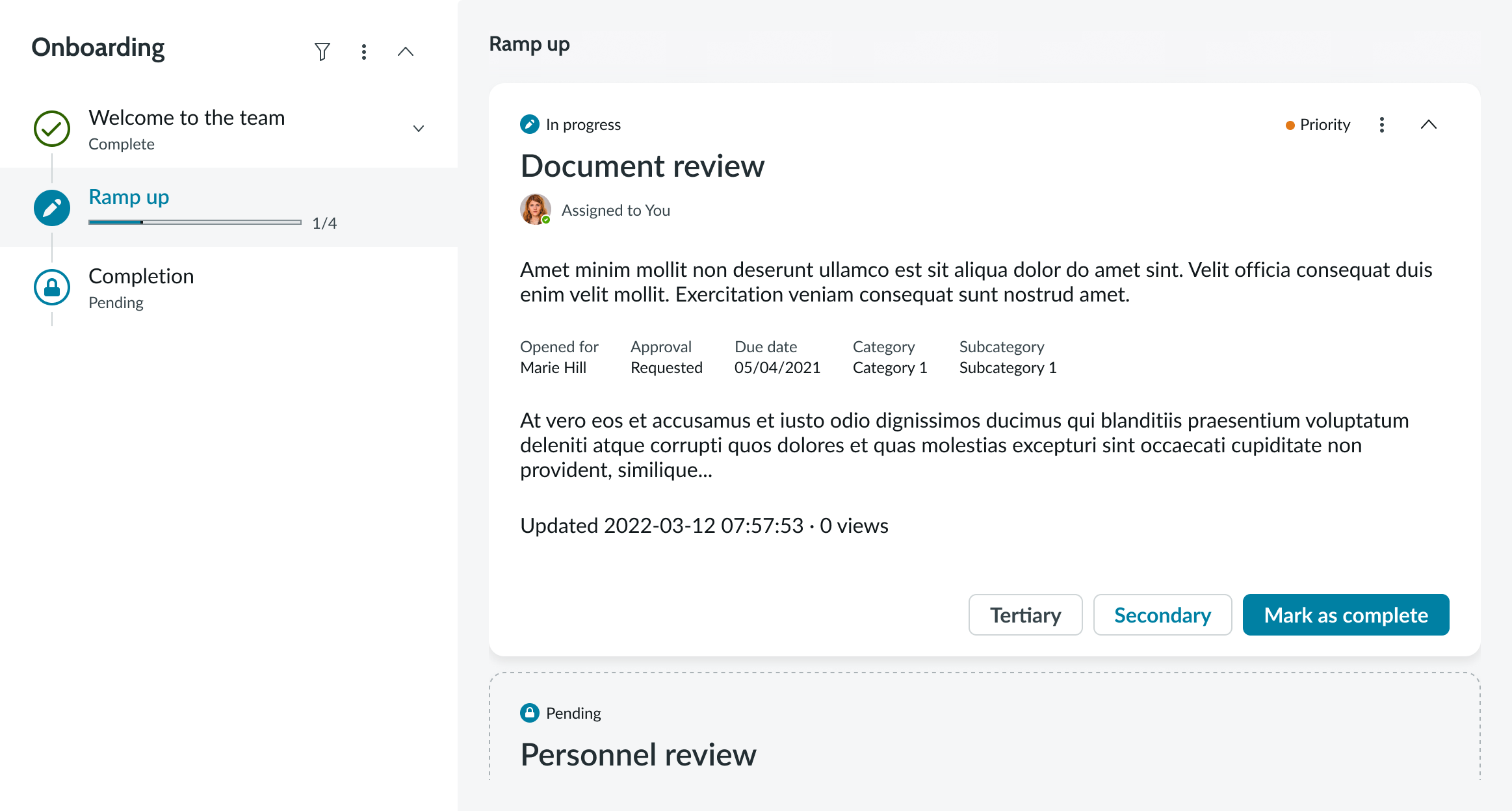Image resolution: width=1512 pixels, height=811 pixels.
Task: Open the Personnel review card title
Action: 638,754
